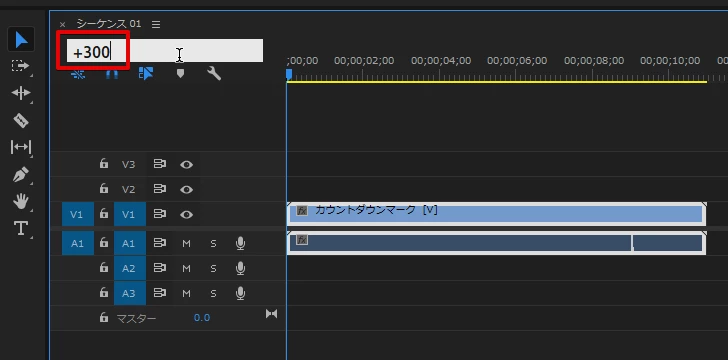Hide track V1 output eye

(x=187, y=215)
